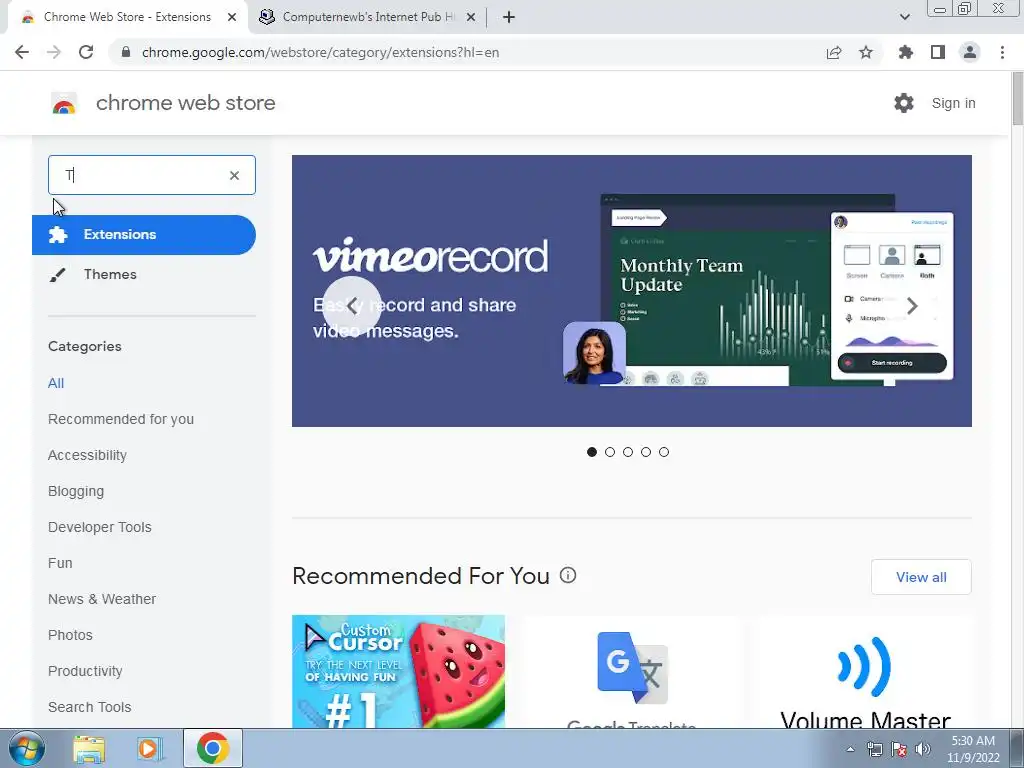Open the Vimeo Record banner
The width and height of the screenshot is (1024, 768).
632,291
